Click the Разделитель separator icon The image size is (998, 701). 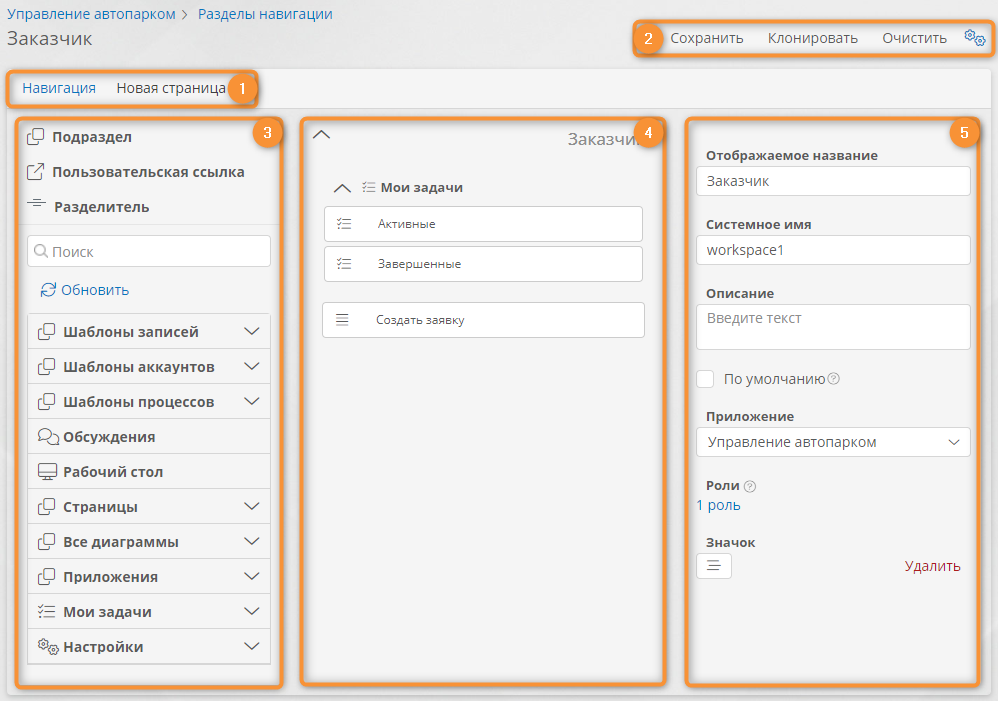point(36,205)
